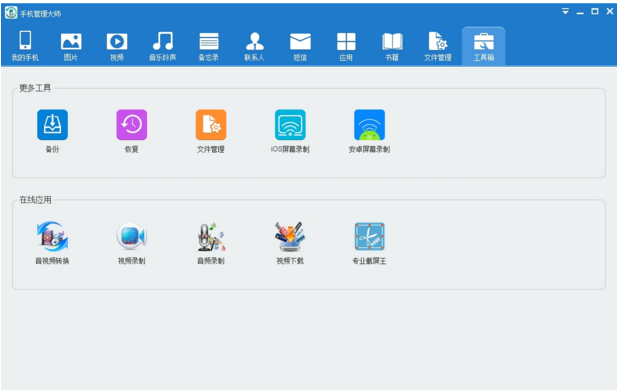
Task: Open the 我的手机 (My Phone) tab
Action: [25, 46]
